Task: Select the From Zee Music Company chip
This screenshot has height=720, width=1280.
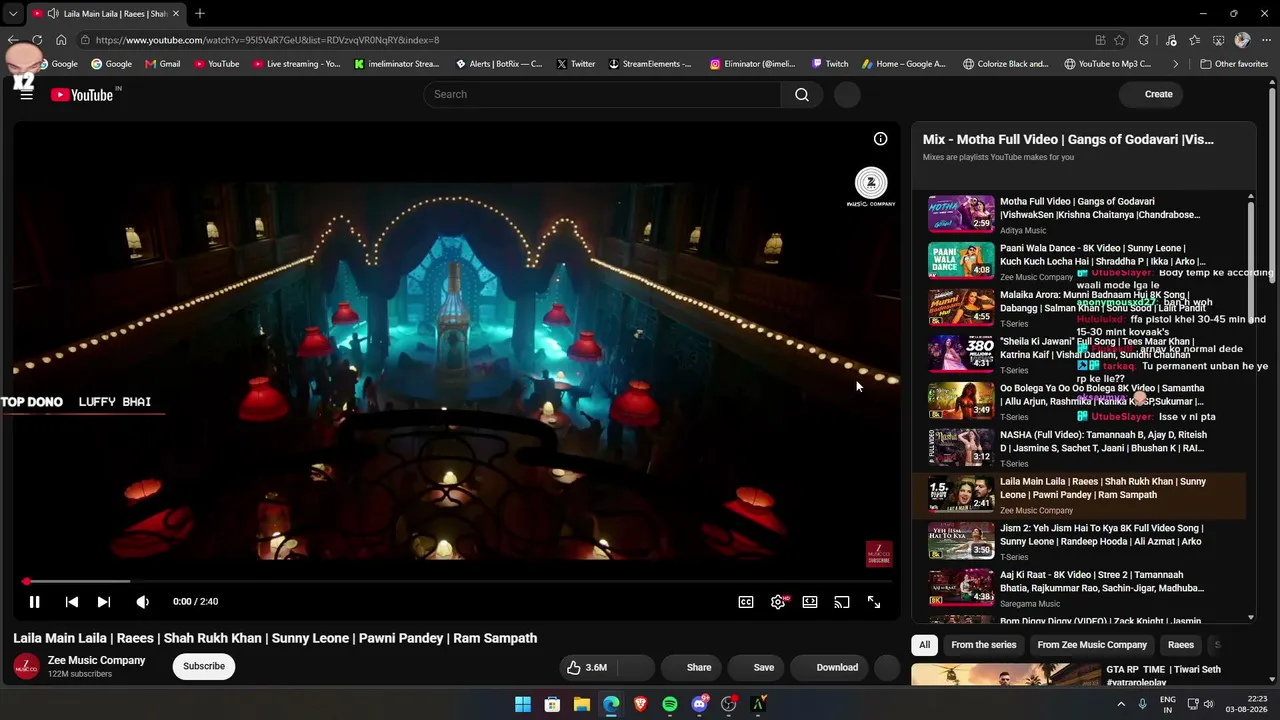Action: 1092,645
